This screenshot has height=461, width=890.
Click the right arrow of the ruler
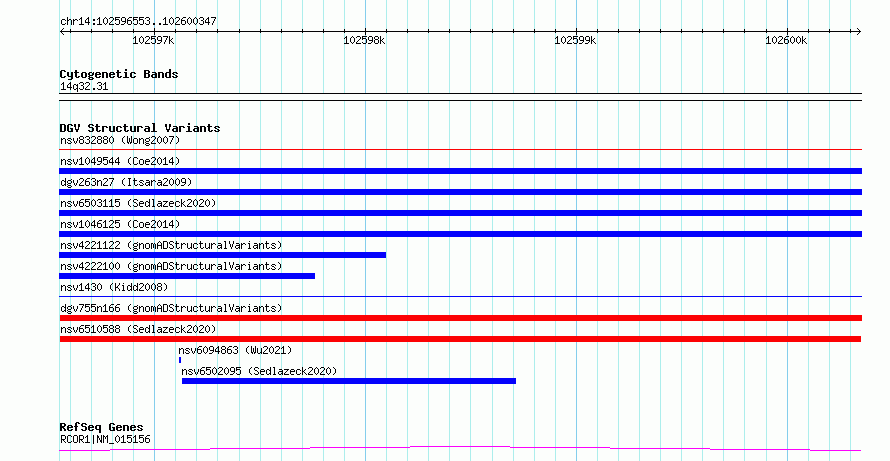point(859,32)
